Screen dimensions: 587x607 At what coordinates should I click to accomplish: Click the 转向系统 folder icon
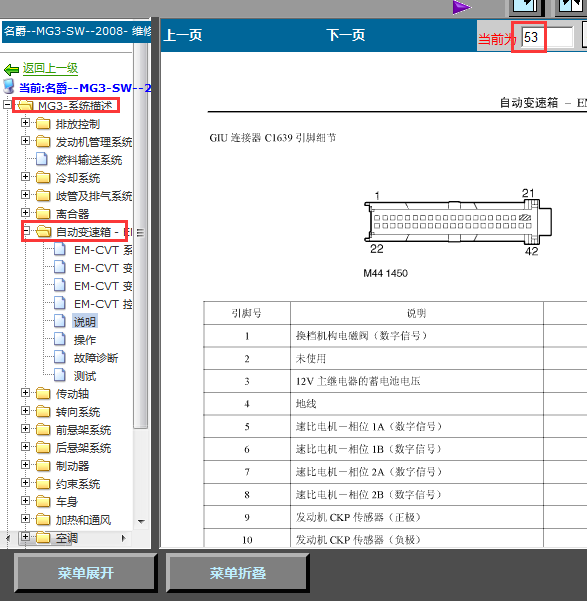coord(43,412)
